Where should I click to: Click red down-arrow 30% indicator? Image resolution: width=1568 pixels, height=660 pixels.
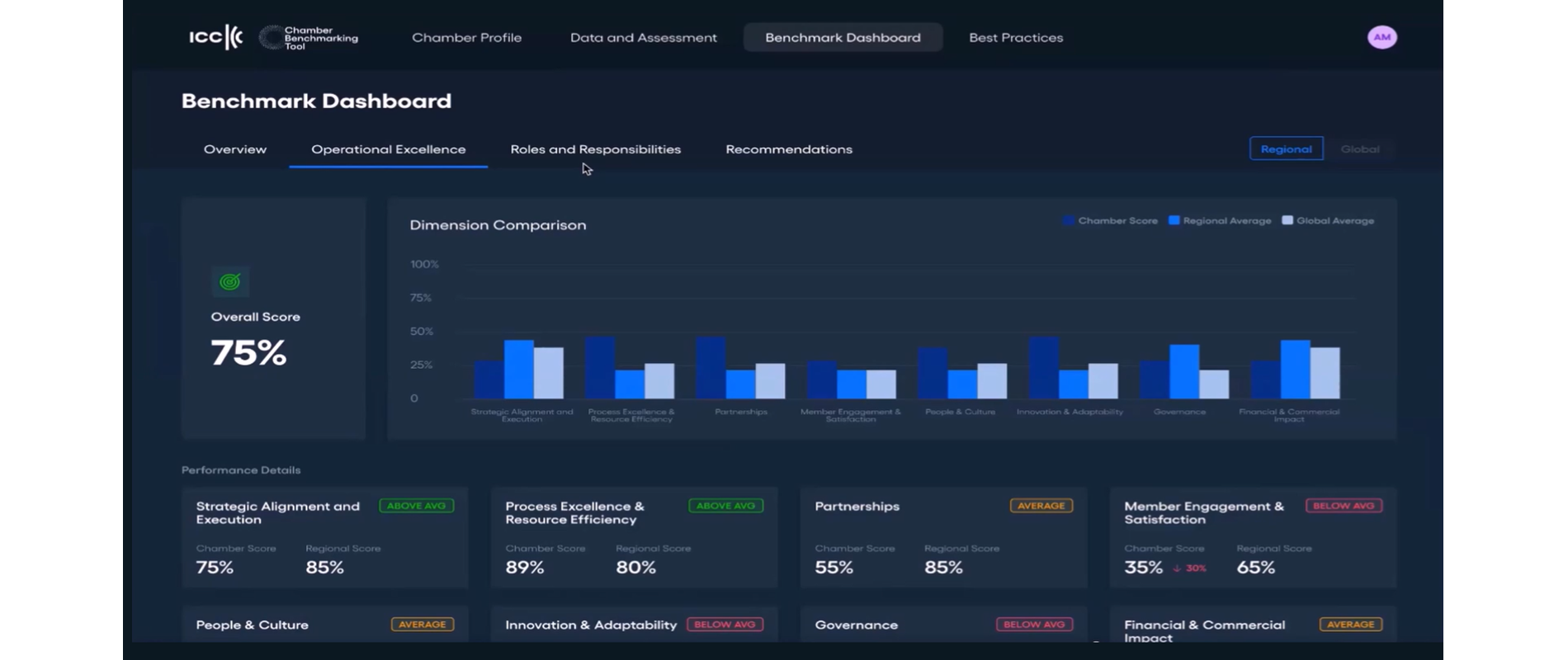click(x=1189, y=568)
